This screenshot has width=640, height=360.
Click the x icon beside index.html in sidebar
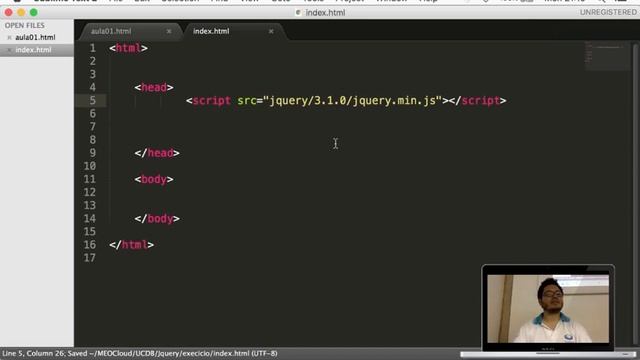[x=9, y=50]
